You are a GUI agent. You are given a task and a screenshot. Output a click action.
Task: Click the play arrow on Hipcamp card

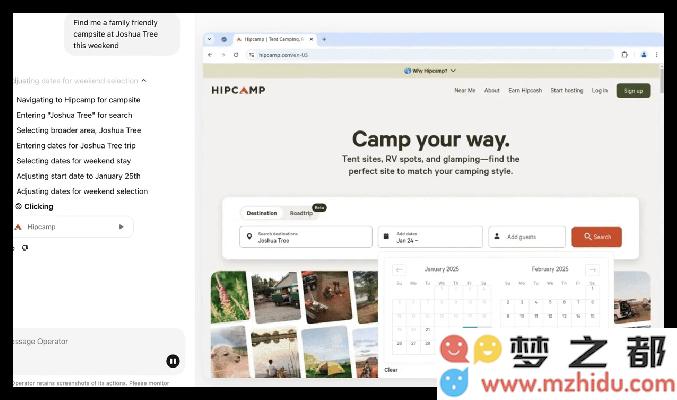121,227
